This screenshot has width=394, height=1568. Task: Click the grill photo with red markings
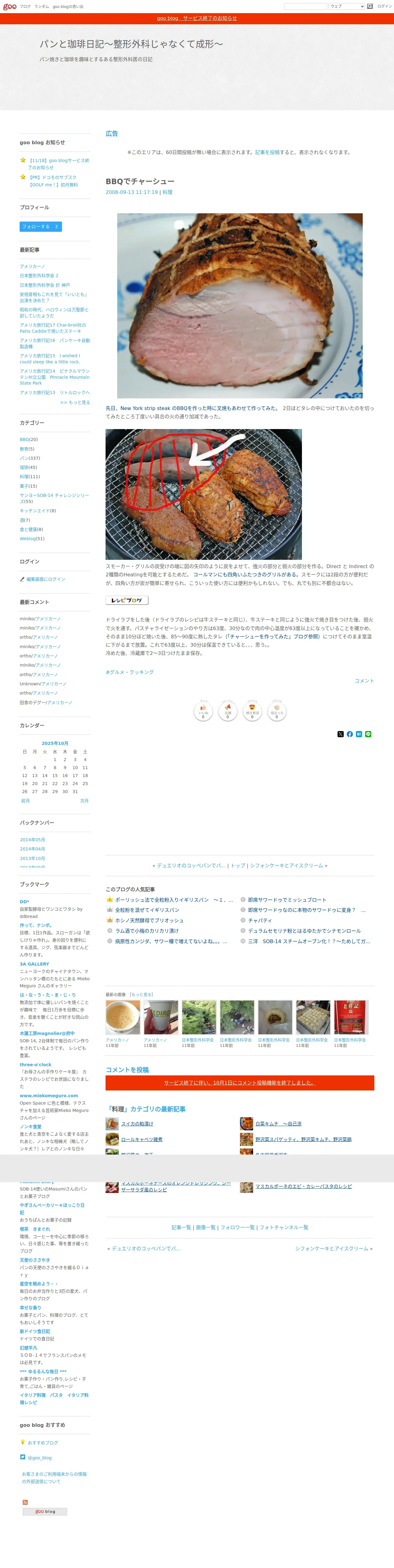tap(203, 494)
